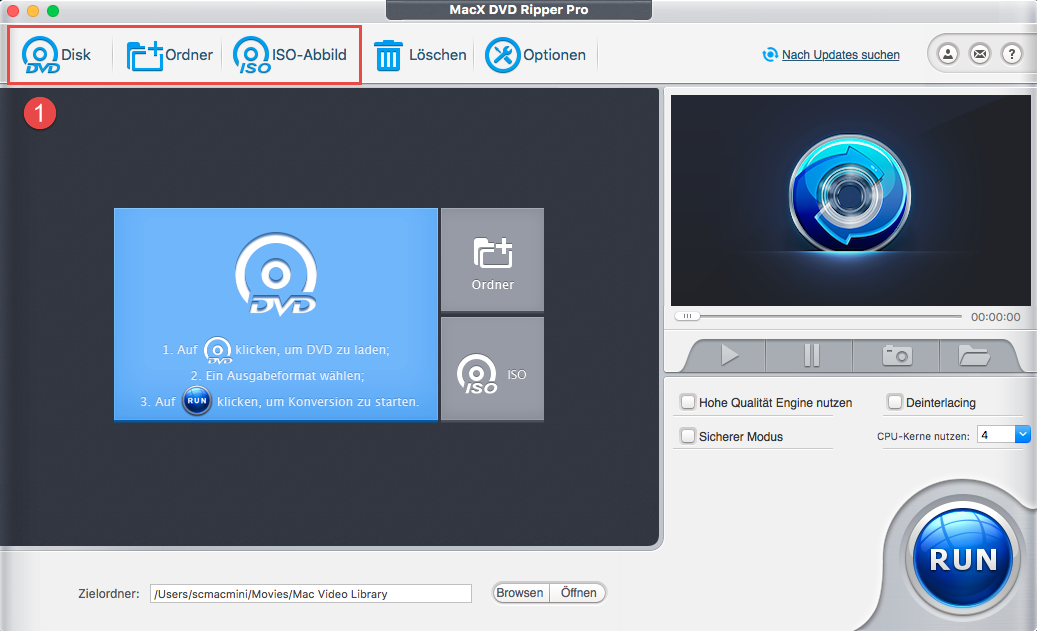This screenshot has width=1037, height=631.
Task: Load an ISO-Abbild from the toolbar
Action: point(290,55)
